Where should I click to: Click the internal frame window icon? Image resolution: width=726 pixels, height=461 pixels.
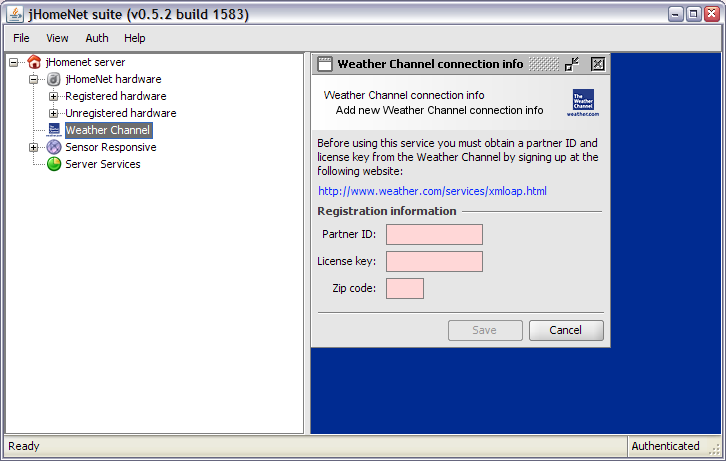325,64
